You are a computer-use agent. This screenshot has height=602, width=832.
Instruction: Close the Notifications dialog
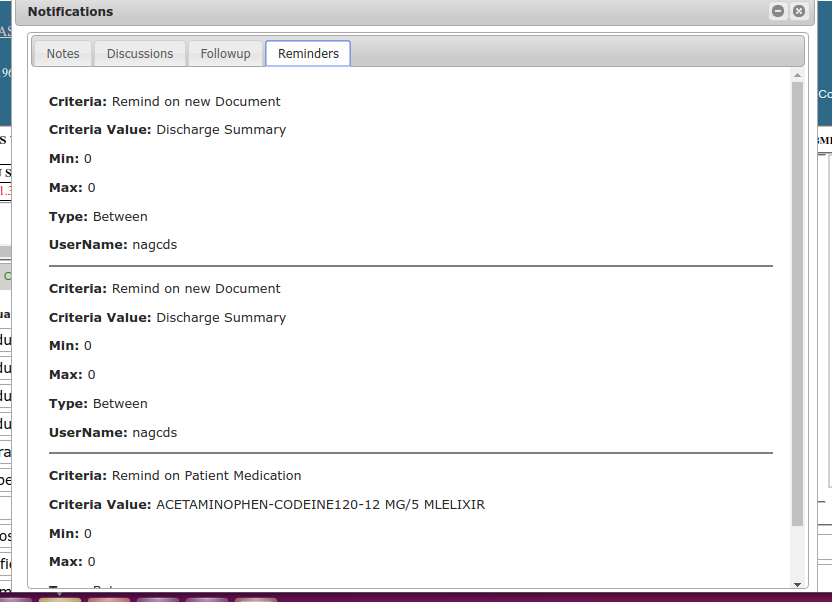tap(798, 12)
